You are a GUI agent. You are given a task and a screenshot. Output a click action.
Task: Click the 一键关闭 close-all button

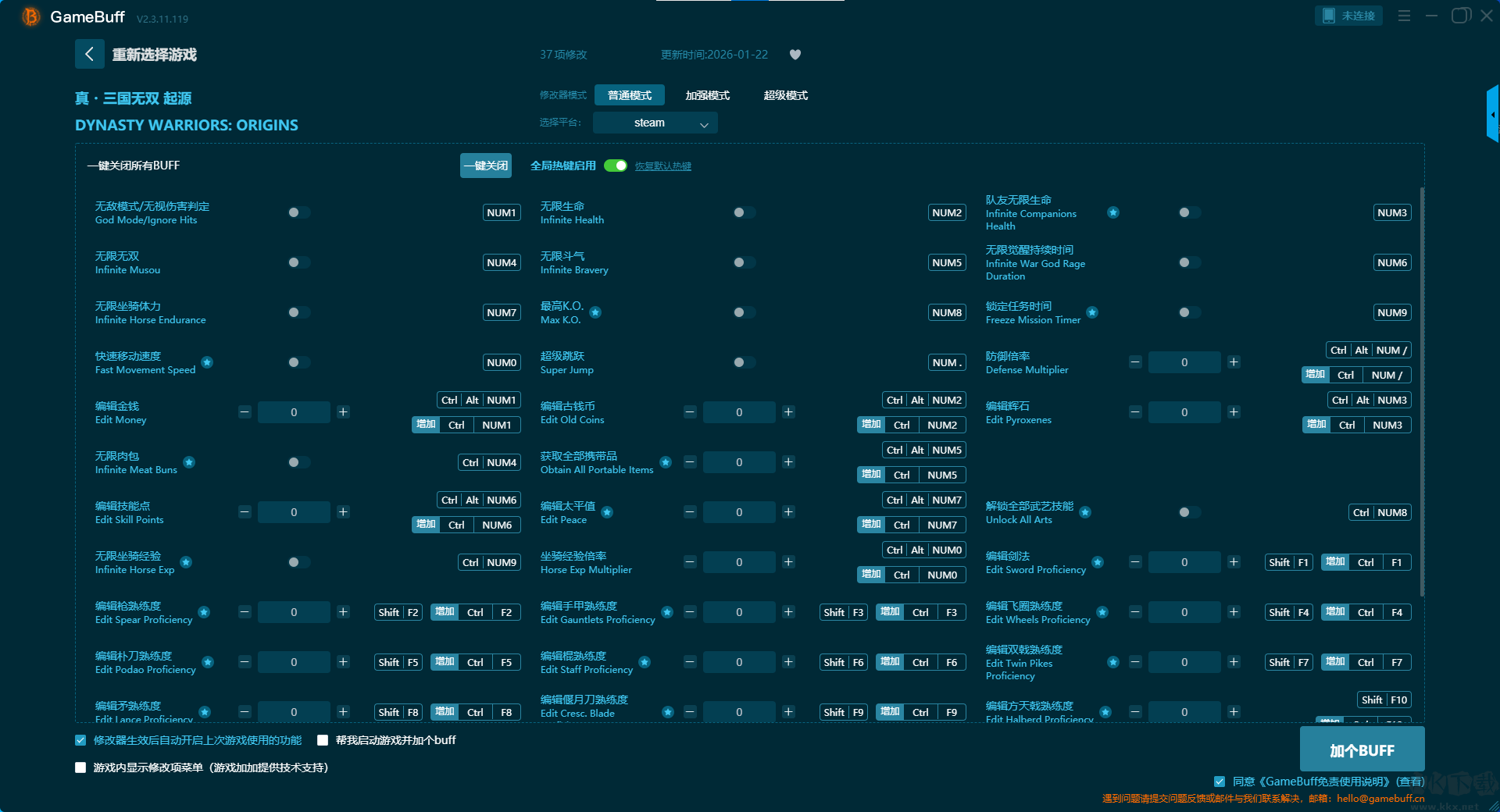[486, 166]
